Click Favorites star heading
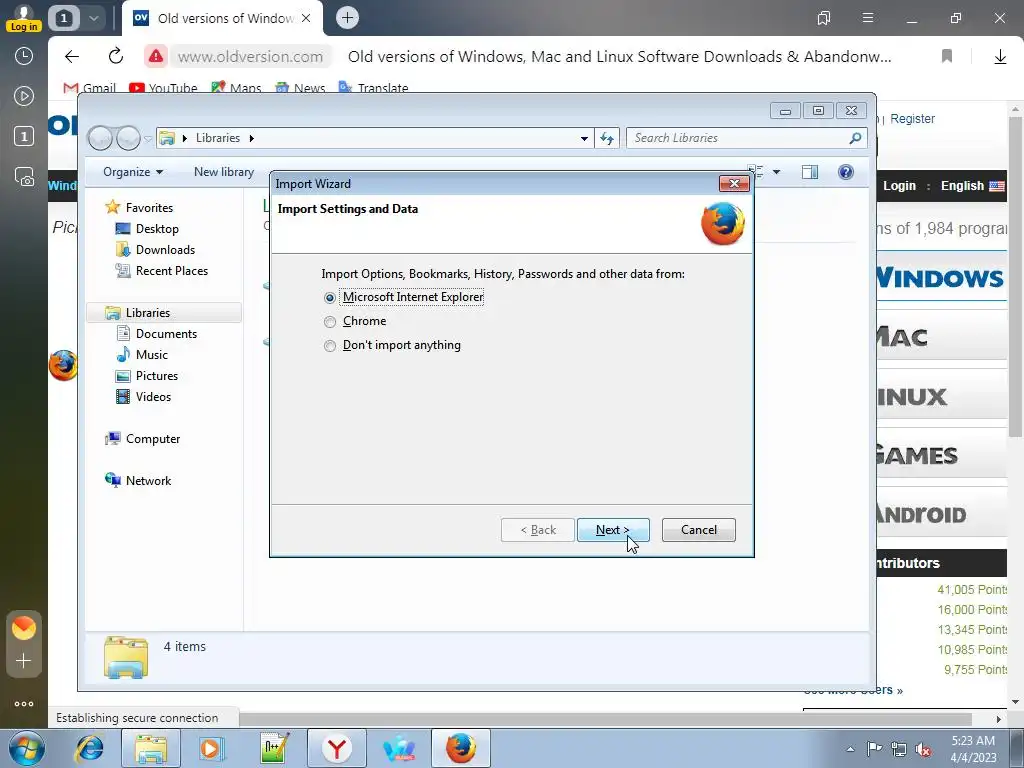 click(149, 208)
